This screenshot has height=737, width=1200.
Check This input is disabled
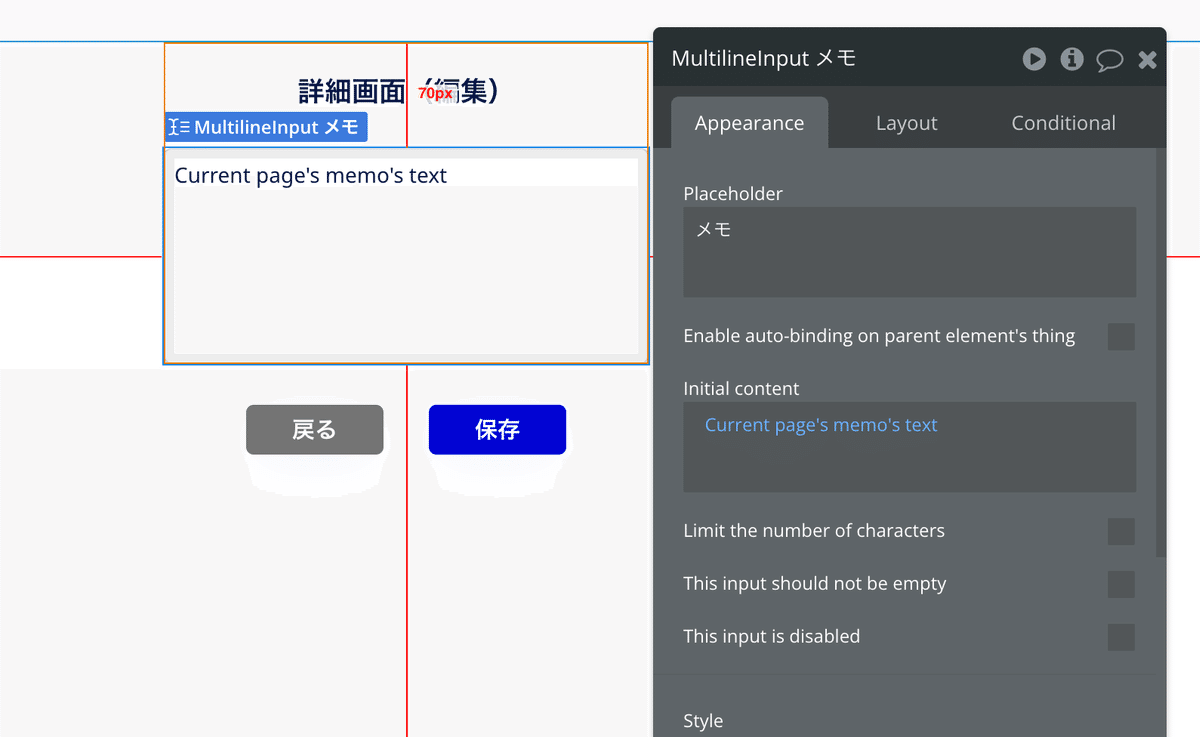coord(1121,637)
